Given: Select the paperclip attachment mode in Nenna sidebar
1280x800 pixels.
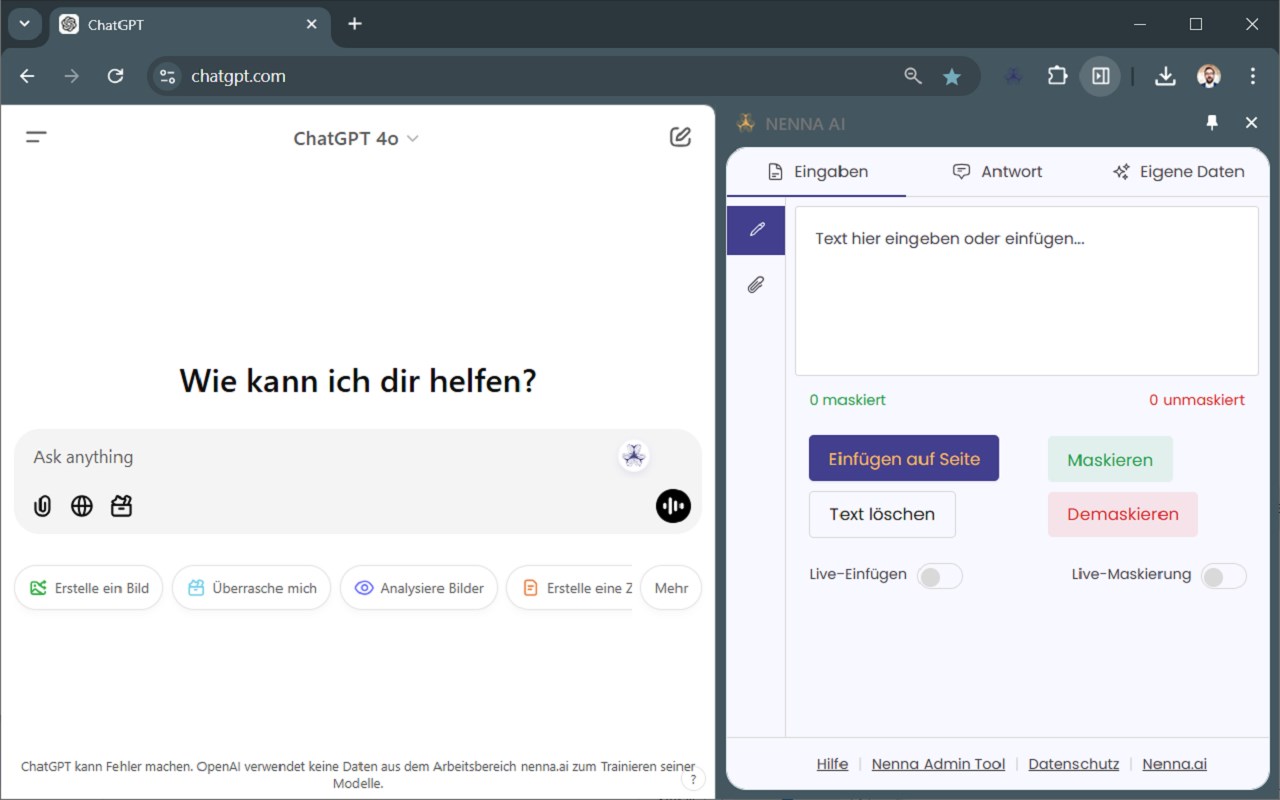Looking at the screenshot, I should tap(756, 285).
